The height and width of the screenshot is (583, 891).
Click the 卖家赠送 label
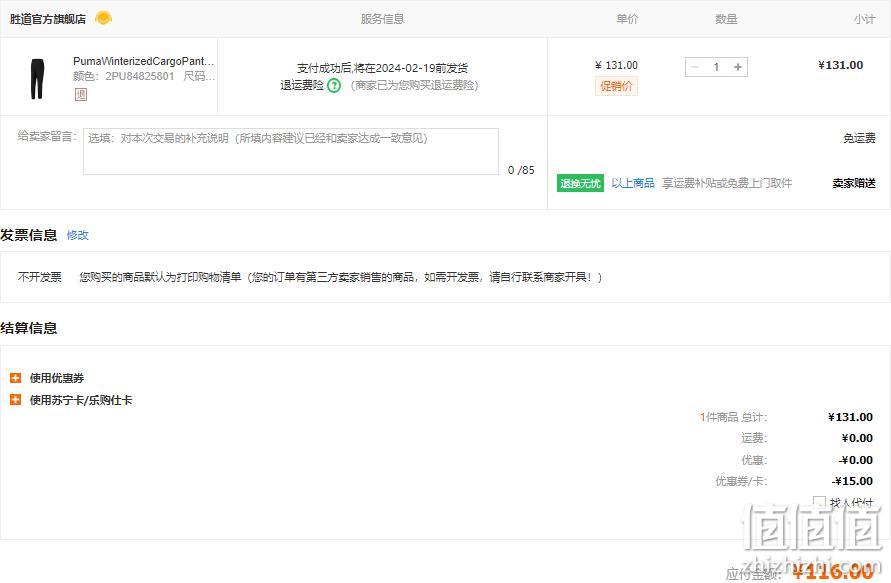(x=854, y=183)
